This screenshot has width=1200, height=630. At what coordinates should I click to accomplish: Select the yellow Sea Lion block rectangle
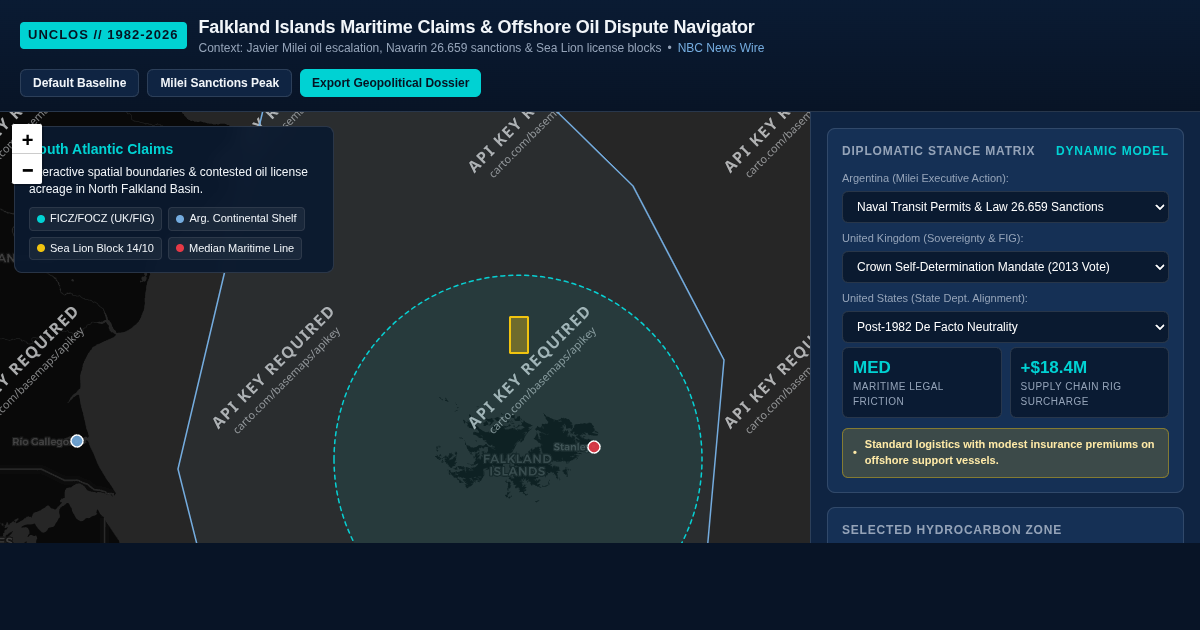tap(519, 335)
